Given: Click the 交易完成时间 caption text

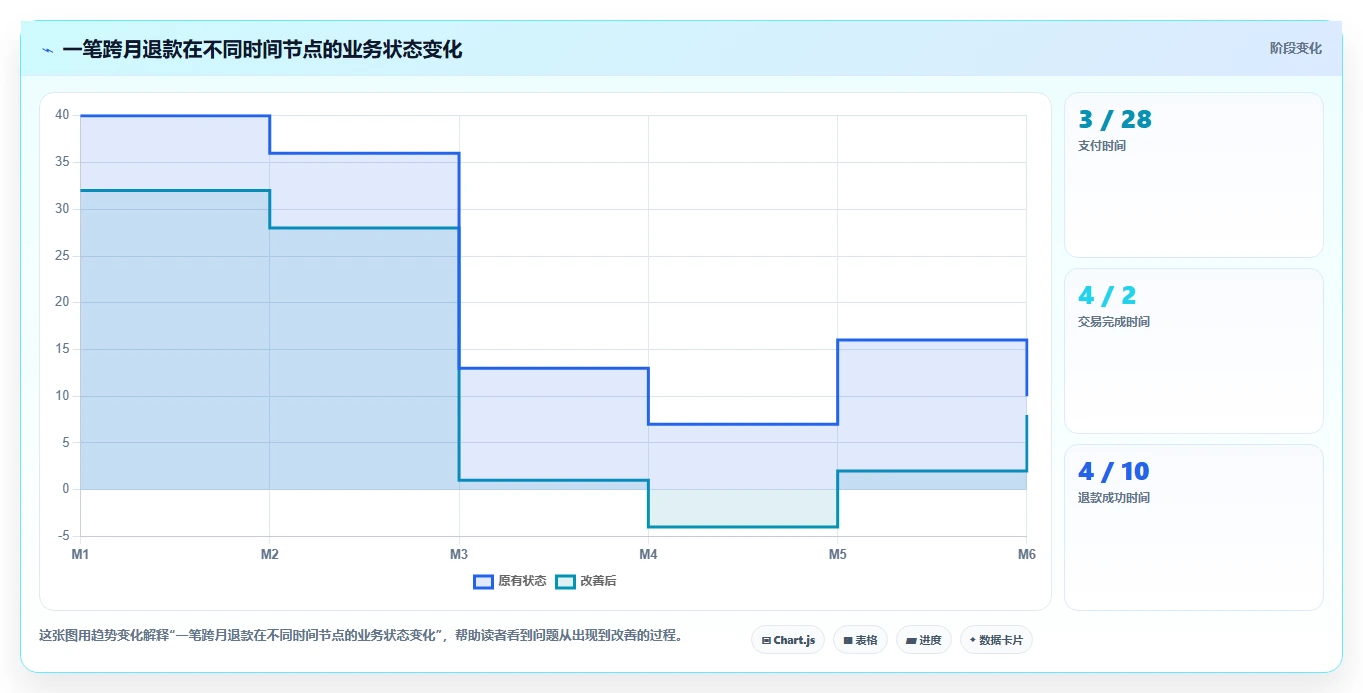Looking at the screenshot, I should 1114,322.
